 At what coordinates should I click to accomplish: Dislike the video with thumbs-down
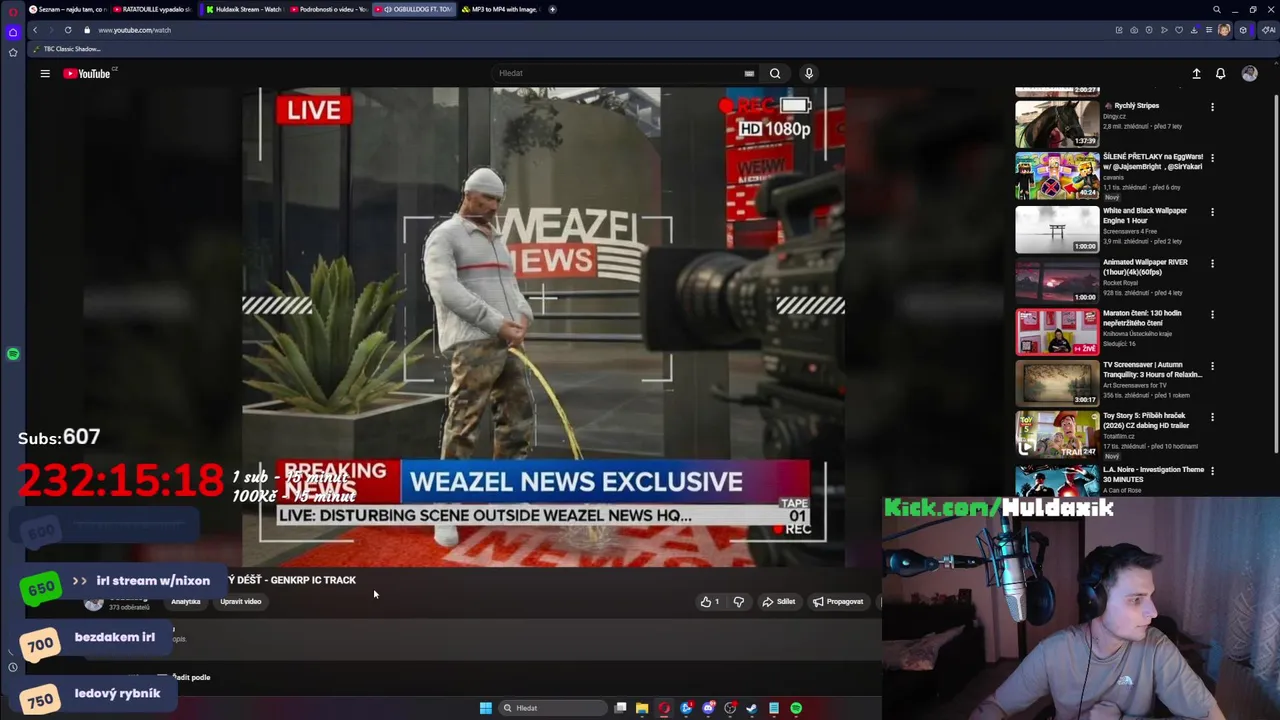click(x=739, y=602)
